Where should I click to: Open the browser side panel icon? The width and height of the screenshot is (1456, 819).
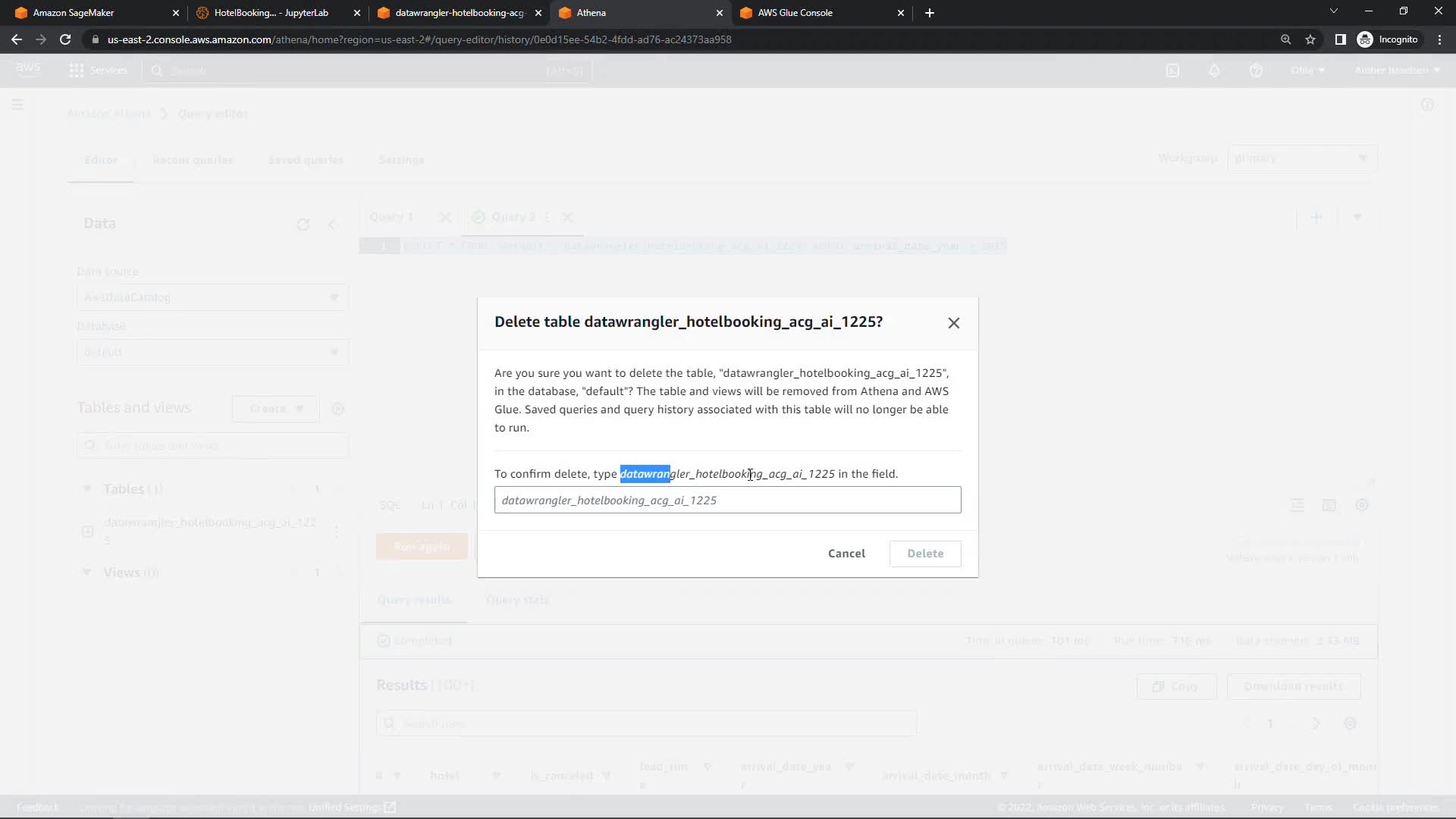pyautogui.click(x=1340, y=39)
